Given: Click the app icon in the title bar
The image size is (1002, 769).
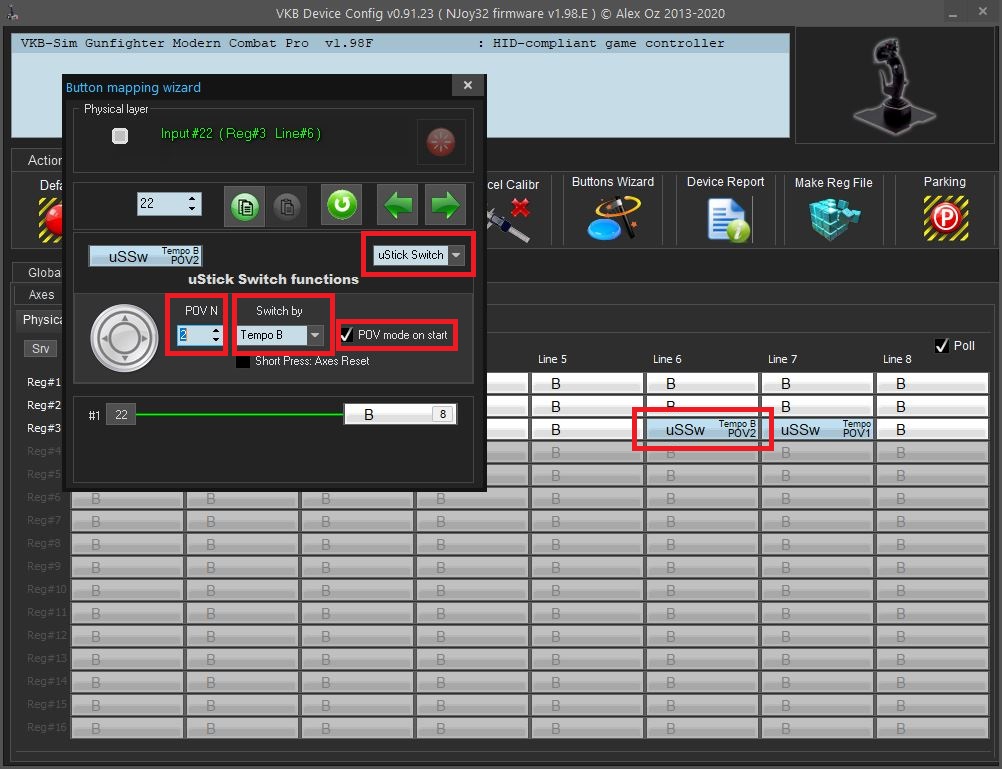Looking at the screenshot, I should (x=13, y=12).
